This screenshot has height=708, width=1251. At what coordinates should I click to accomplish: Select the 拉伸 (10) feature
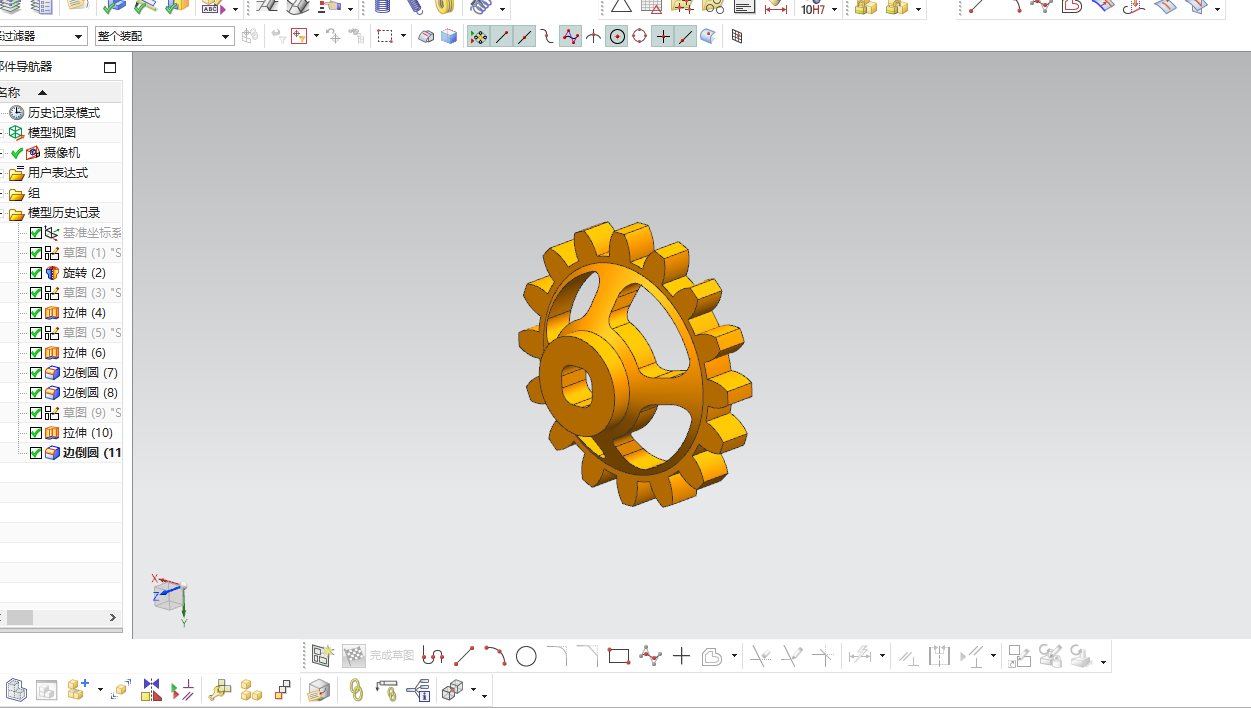(88, 433)
